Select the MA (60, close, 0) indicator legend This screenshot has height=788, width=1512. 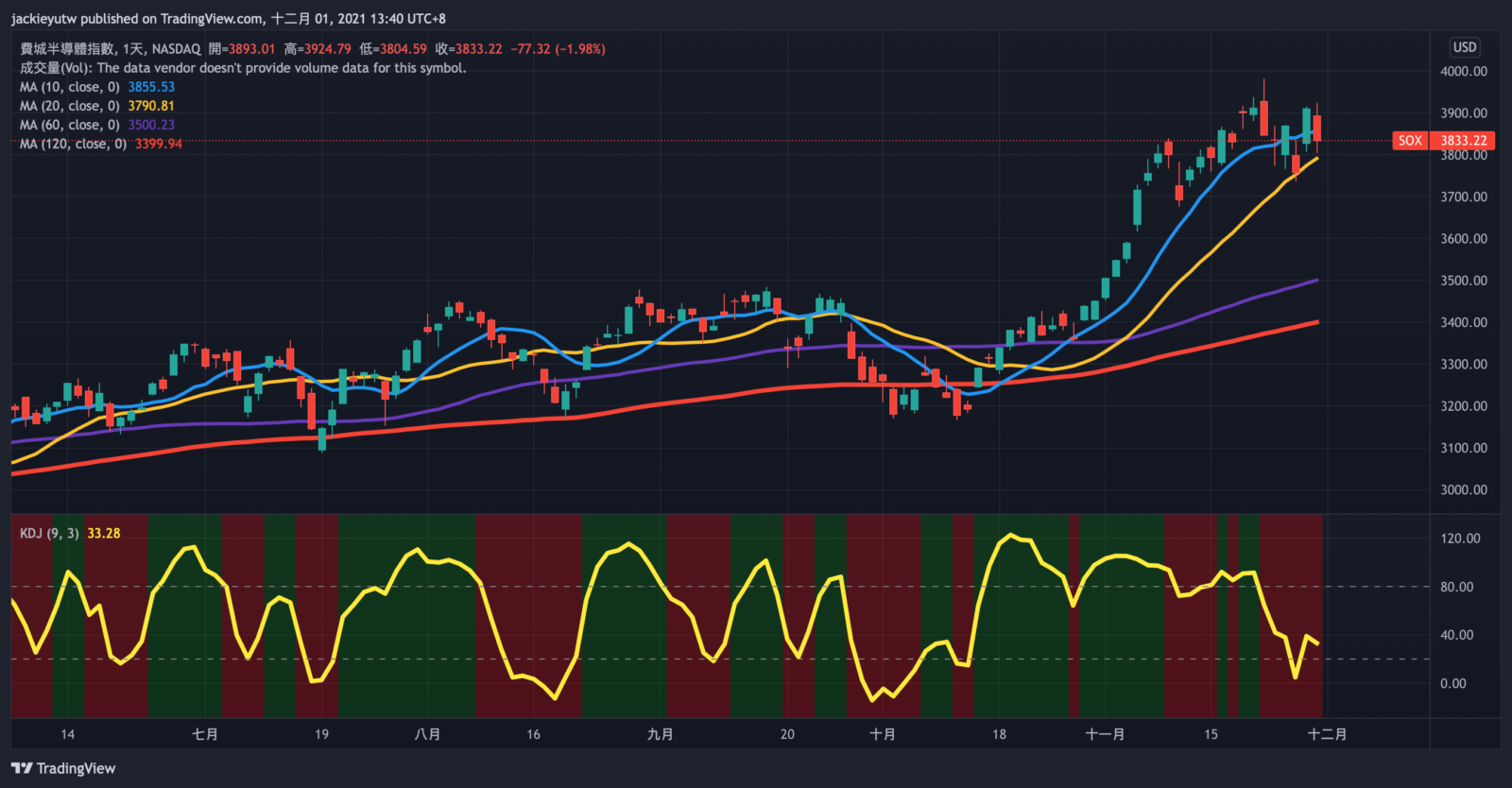[70, 125]
